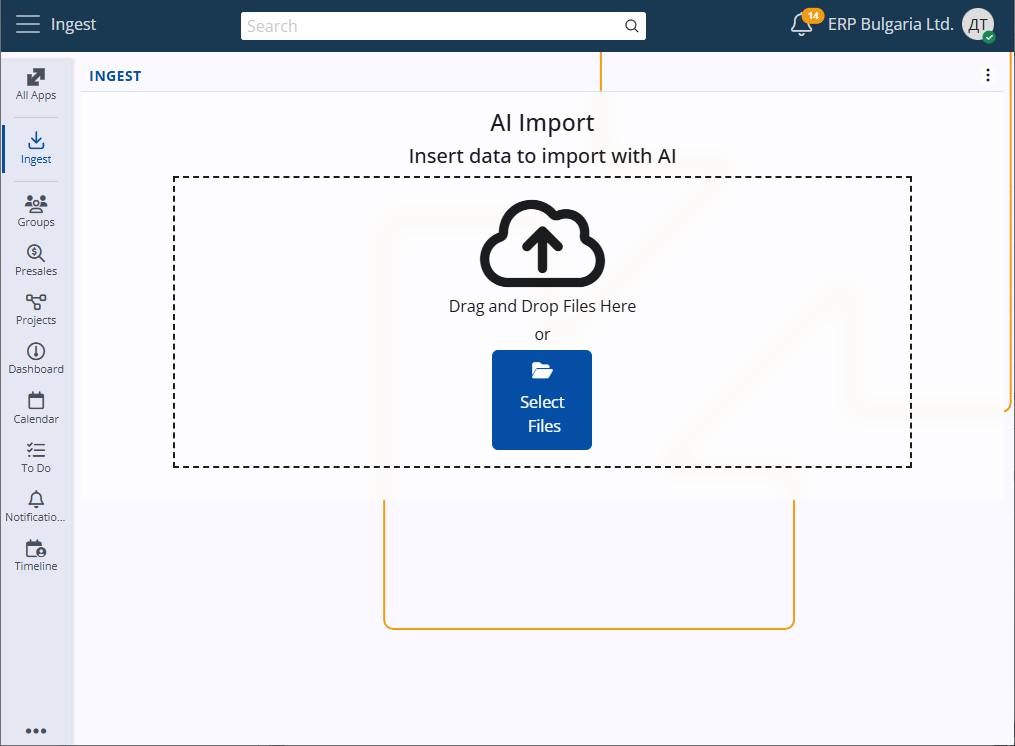This screenshot has height=746, width=1015.
Task: Open the hamburger navigation menu
Action: point(28,25)
